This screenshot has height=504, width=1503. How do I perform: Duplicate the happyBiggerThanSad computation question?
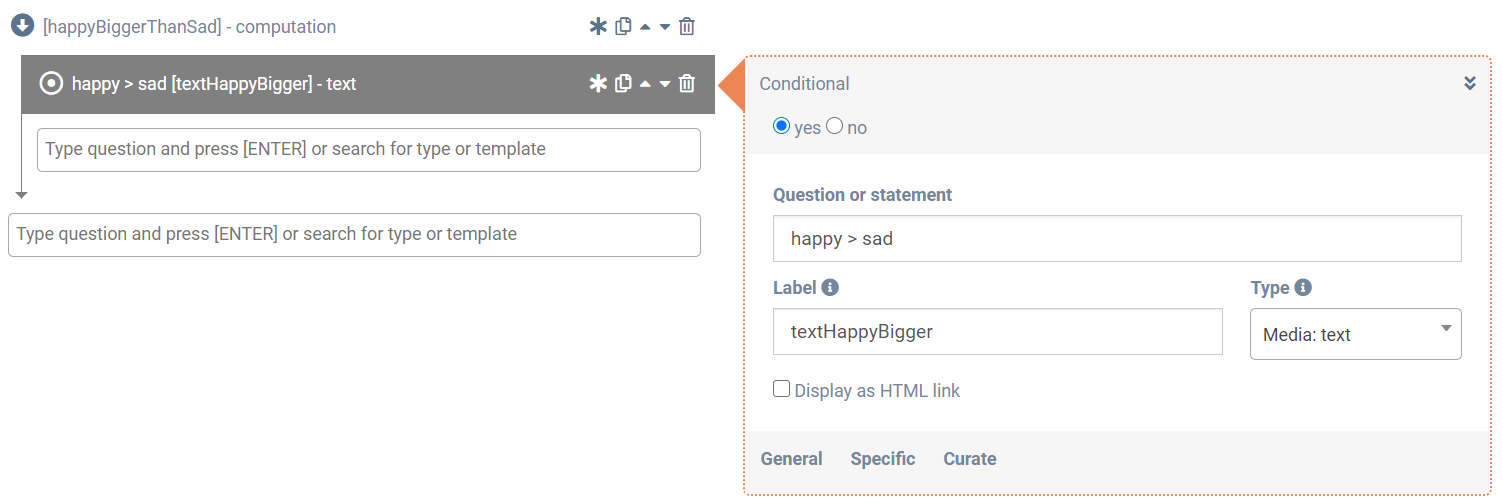click(623, 27)
